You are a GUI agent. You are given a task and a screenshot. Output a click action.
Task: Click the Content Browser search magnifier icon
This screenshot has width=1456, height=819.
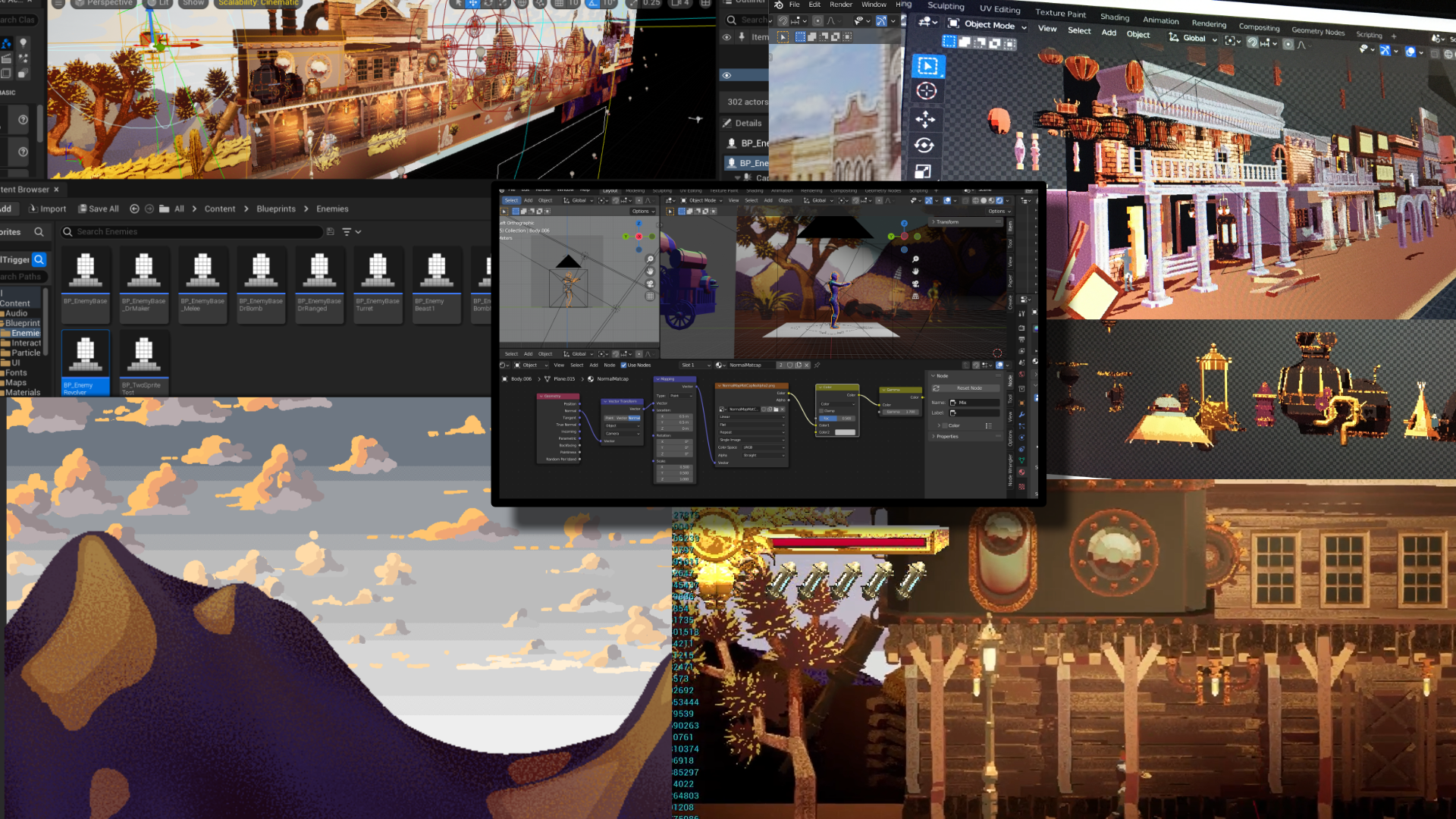(39, 232)
